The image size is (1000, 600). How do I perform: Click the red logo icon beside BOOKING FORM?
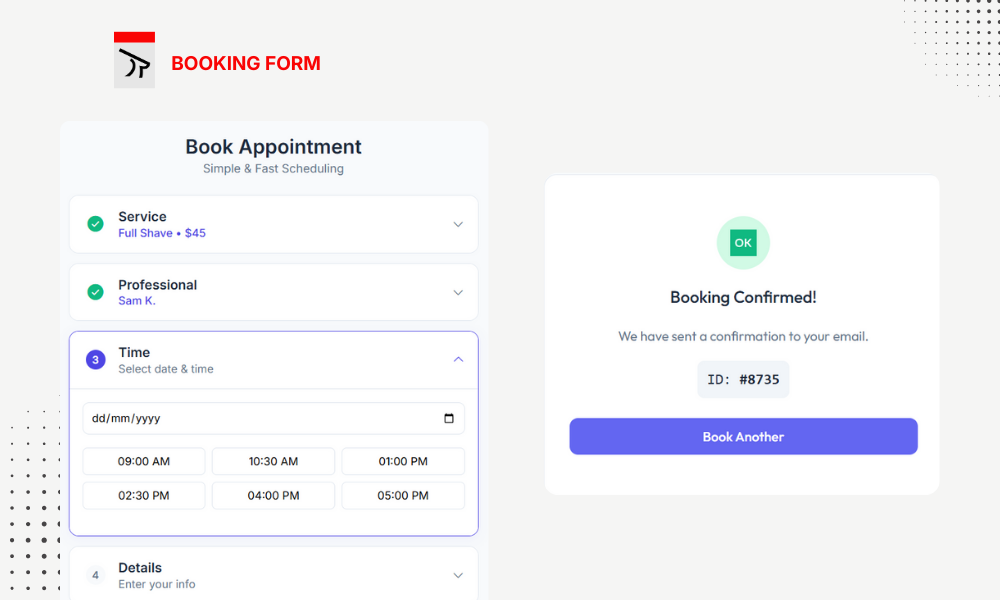134,60
